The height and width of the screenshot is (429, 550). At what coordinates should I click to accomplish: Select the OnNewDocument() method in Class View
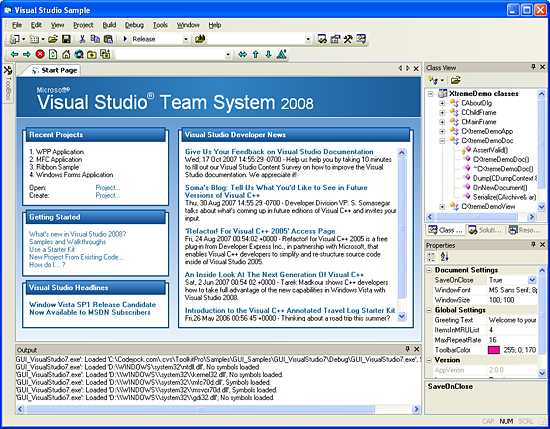pyautogui.click(x=499, y=188)
